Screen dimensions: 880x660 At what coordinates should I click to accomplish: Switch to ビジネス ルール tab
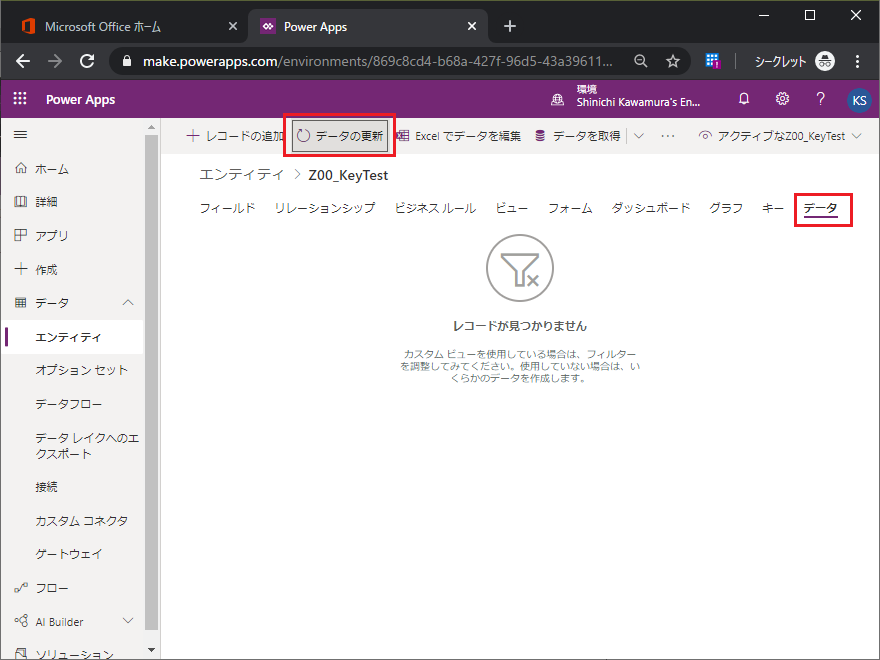[x=435, y=208]
